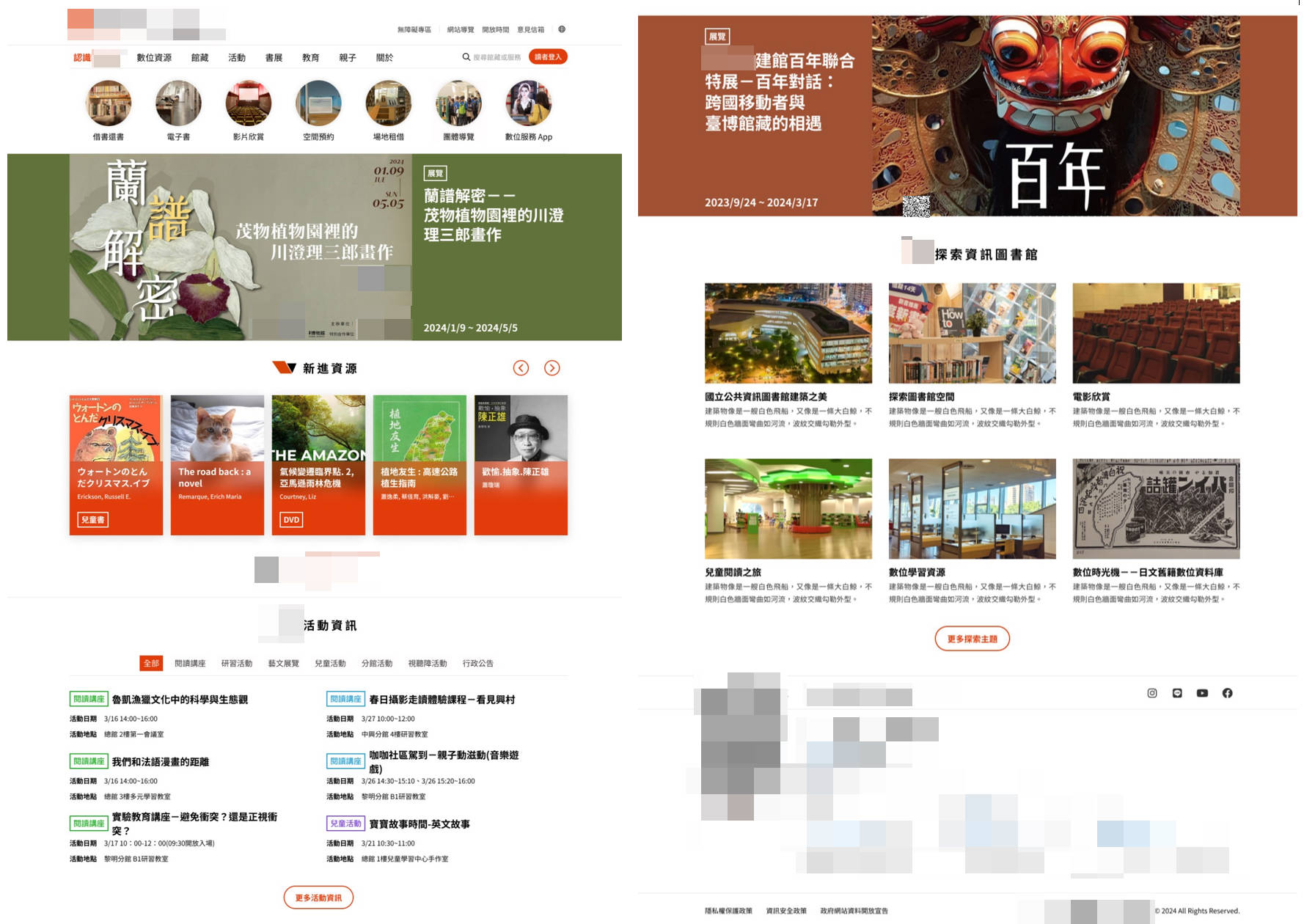Screen dimensions: 1304x924
Task: Show next 新進資源 items with right arrow
Action: tap(552, 368)
